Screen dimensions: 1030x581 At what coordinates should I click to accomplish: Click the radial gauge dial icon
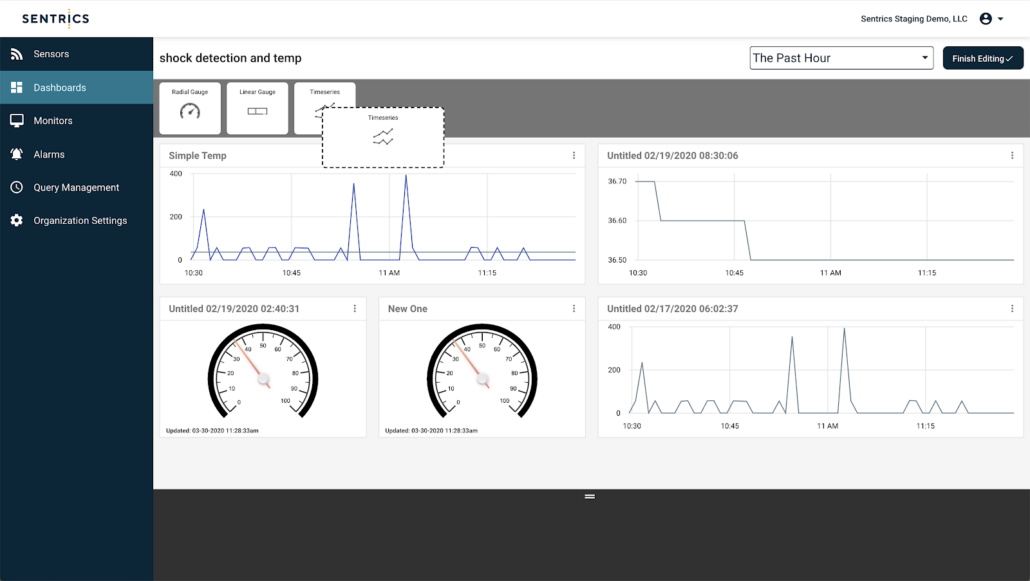click(x=190, y=111)
